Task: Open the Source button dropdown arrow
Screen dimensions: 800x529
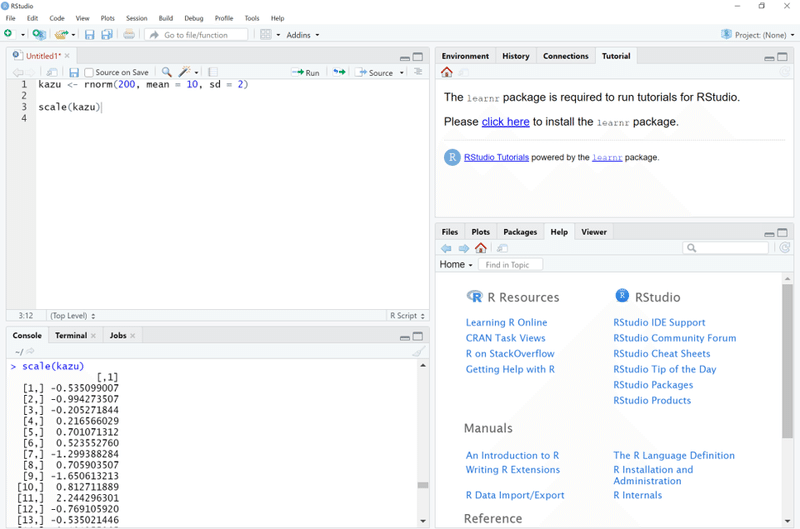Action: click(402, 73)
